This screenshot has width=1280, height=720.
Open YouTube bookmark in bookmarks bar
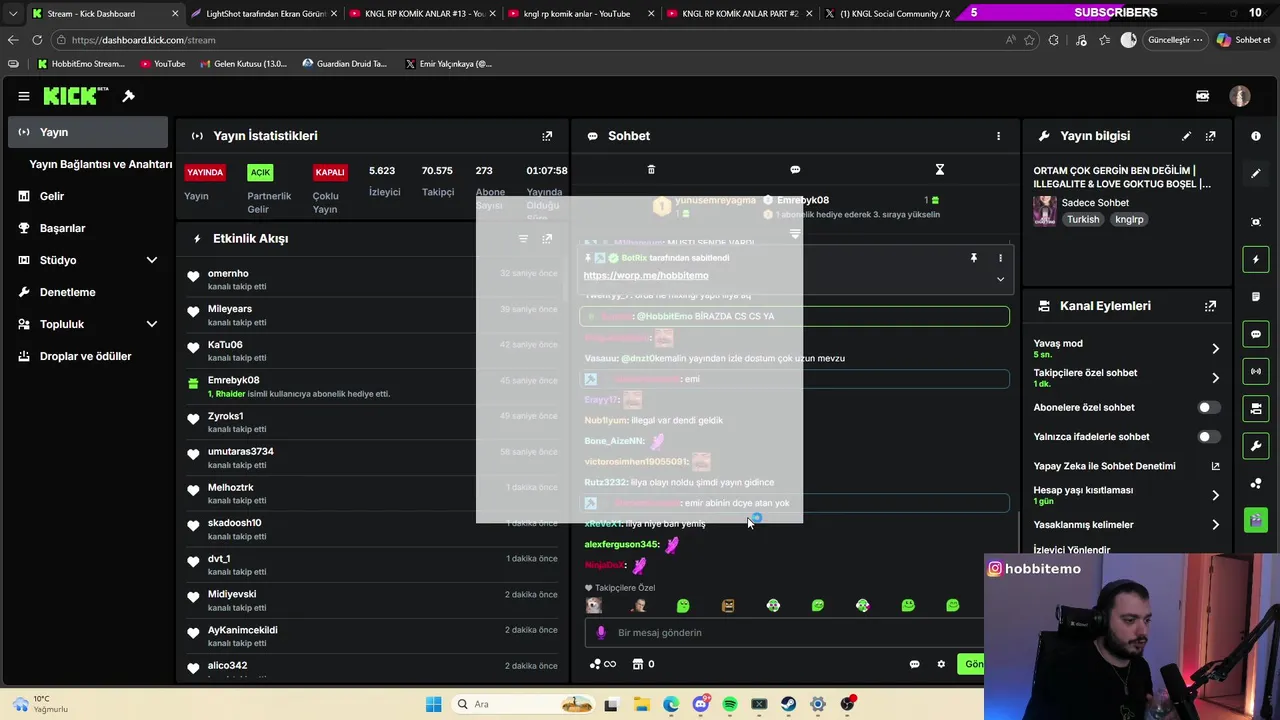coord(162,64)
